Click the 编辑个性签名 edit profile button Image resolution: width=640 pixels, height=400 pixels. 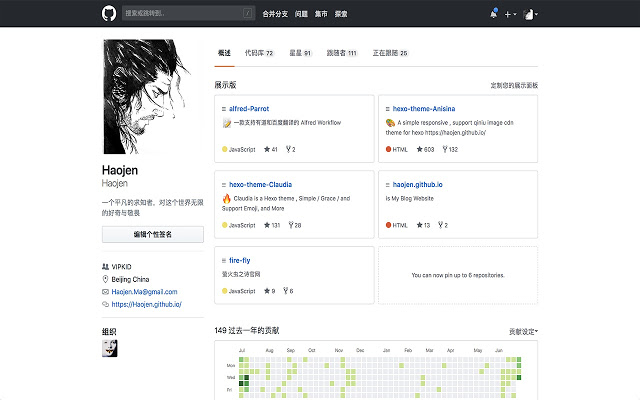153,234
